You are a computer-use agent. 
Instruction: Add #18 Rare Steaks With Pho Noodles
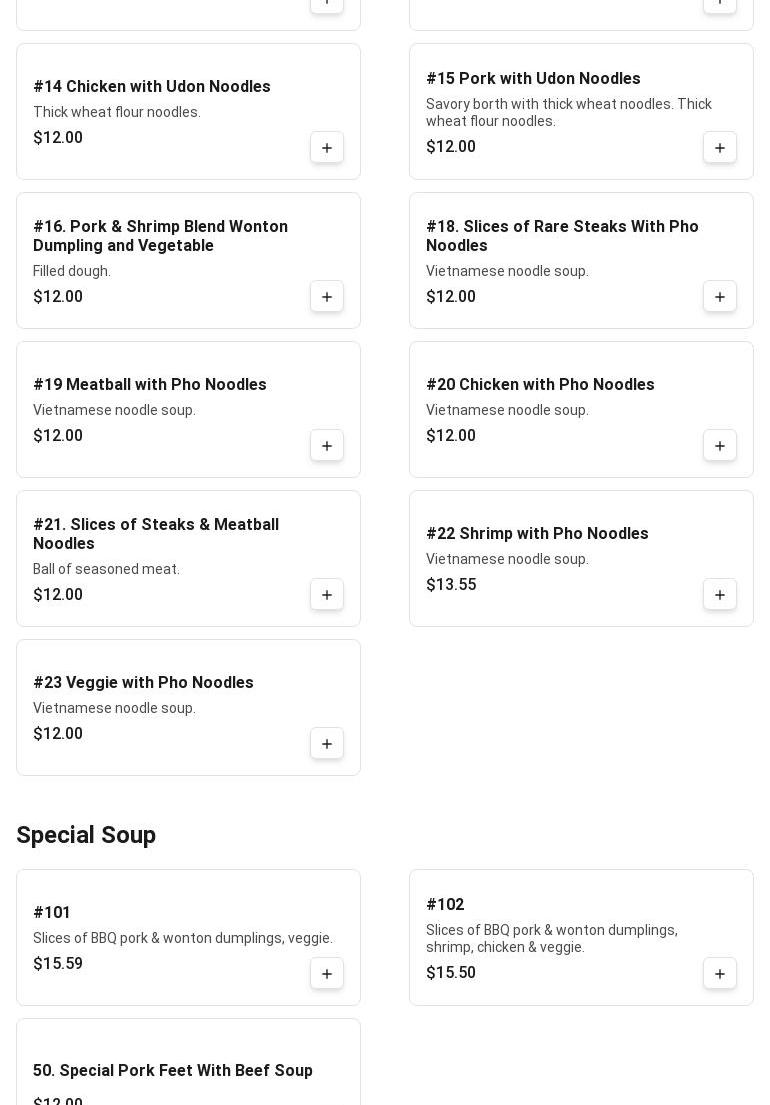click(x=719, y=297)
